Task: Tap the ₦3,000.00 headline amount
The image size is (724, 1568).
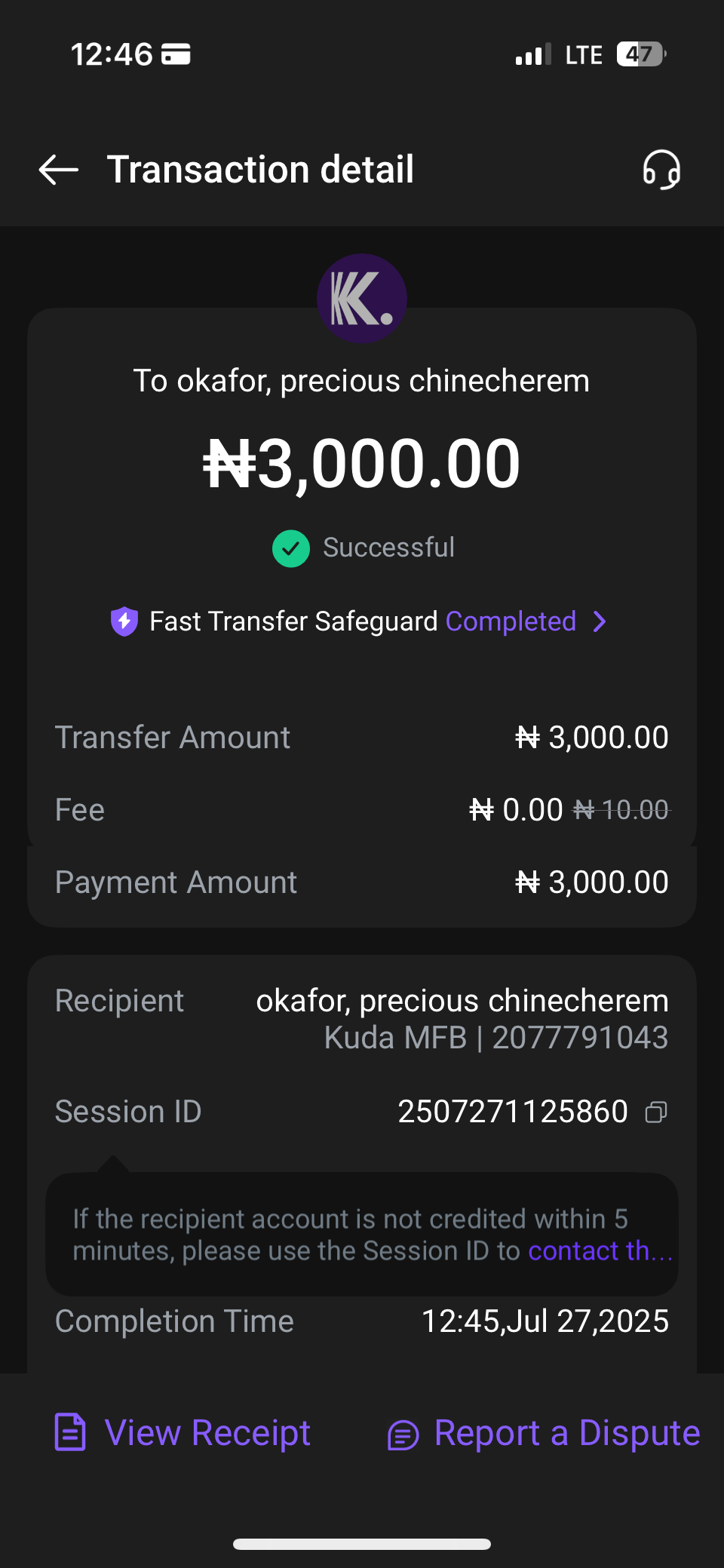Action: (x=362, y=463)
